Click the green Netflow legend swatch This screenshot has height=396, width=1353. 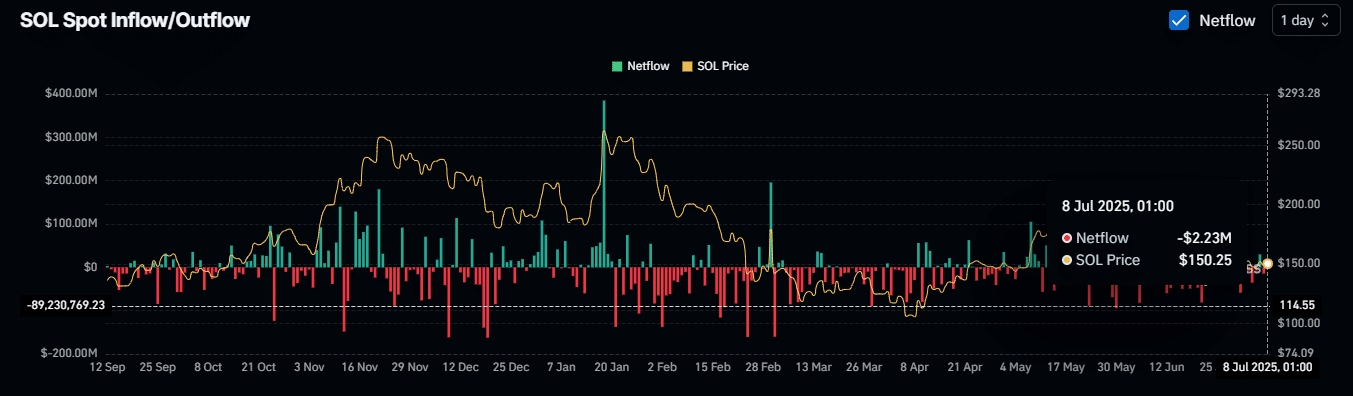(x=617, y=66)
